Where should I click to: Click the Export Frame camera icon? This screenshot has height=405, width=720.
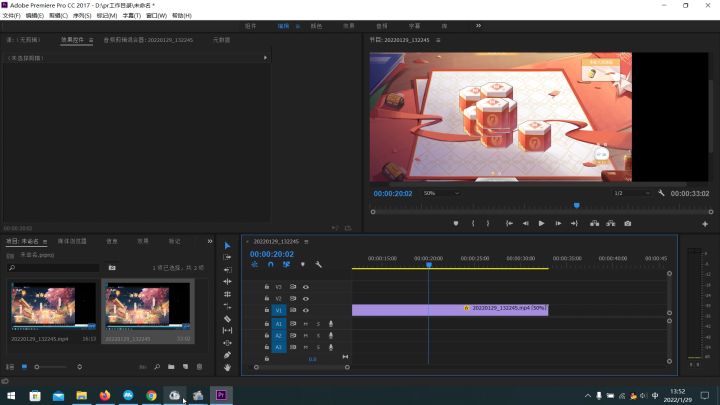627,224
